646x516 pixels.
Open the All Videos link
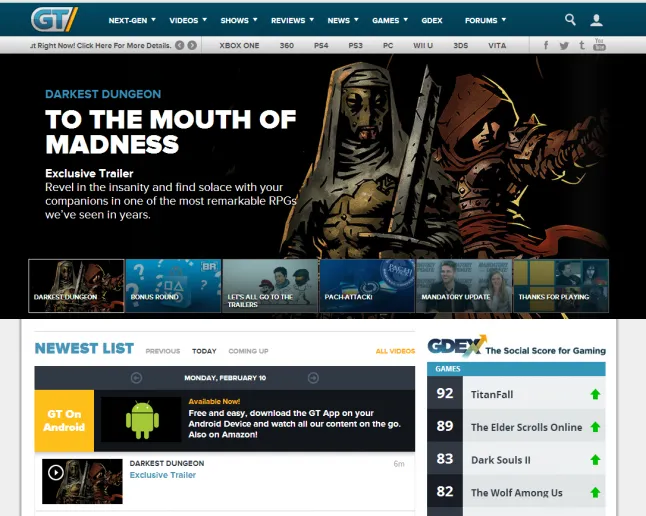tap(395, 351)
